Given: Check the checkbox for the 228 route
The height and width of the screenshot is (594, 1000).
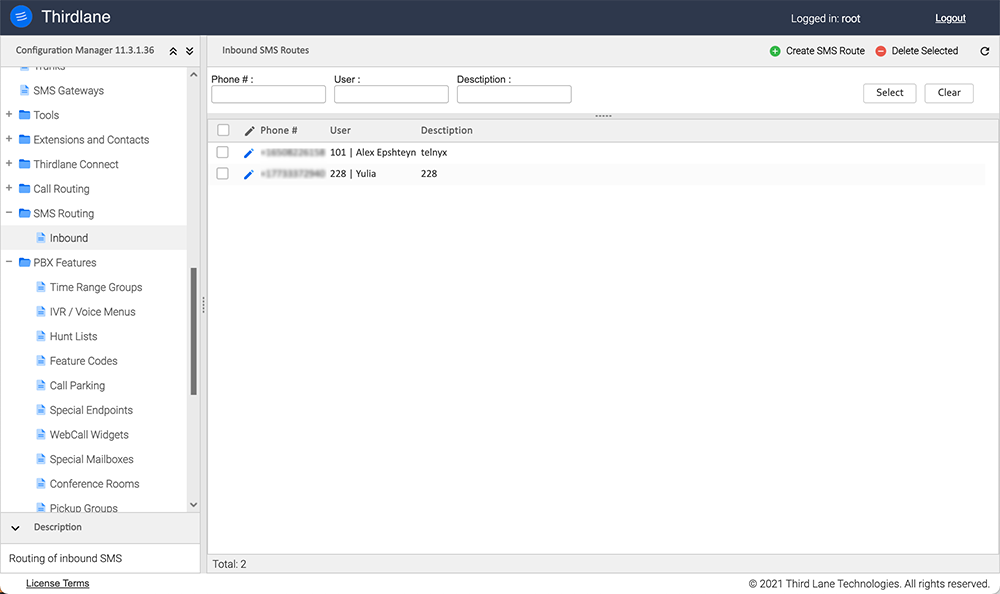Looking at the screenshot, I should click(223, 173).
